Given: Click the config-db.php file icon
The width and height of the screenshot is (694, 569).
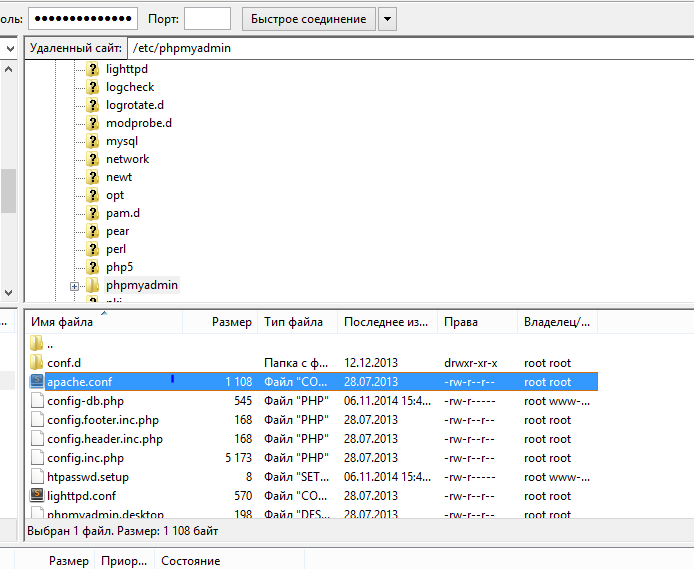Looking at the screenshot, I should (x=38, y=400).
